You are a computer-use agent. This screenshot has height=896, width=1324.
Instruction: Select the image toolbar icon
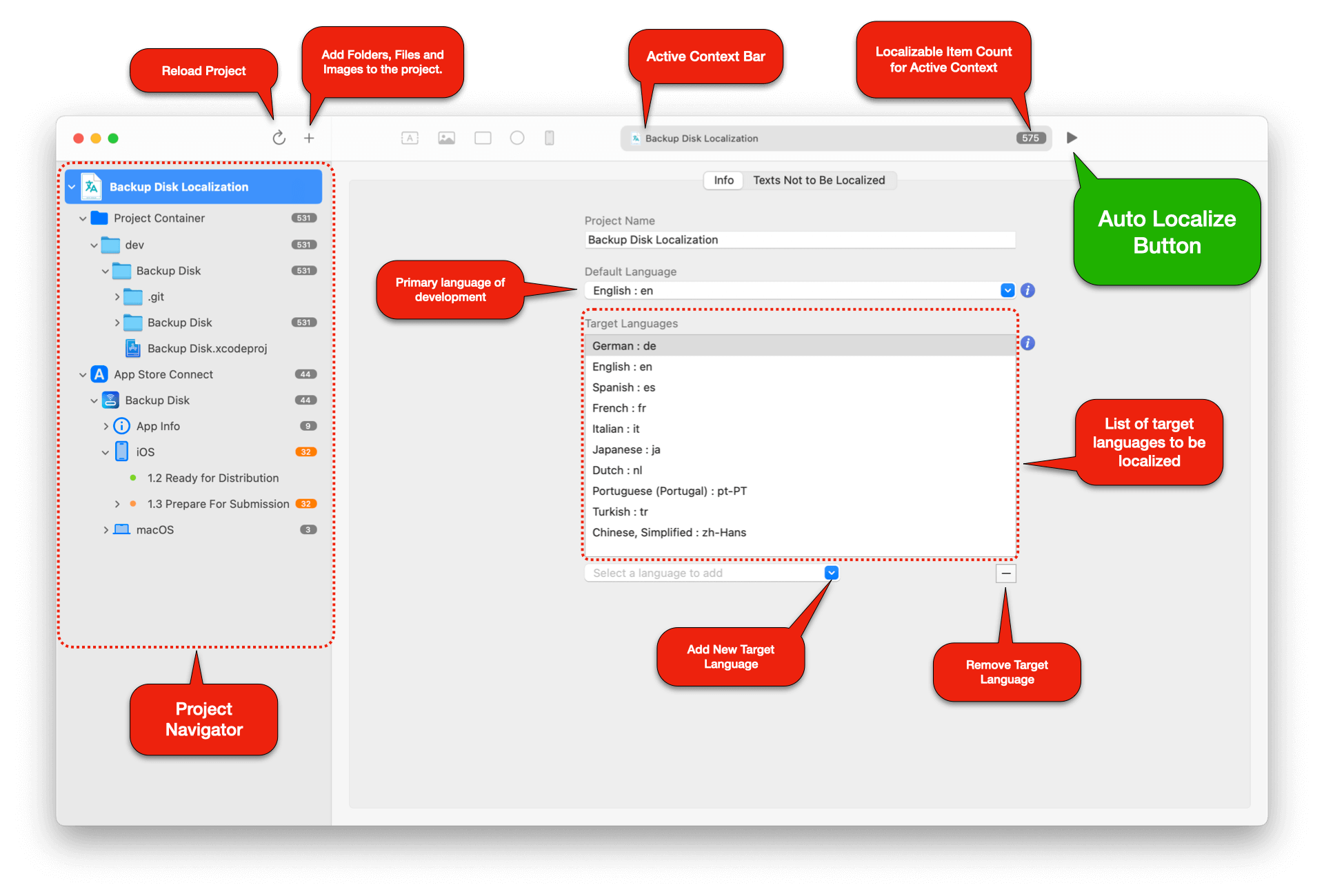pos(446,138)
